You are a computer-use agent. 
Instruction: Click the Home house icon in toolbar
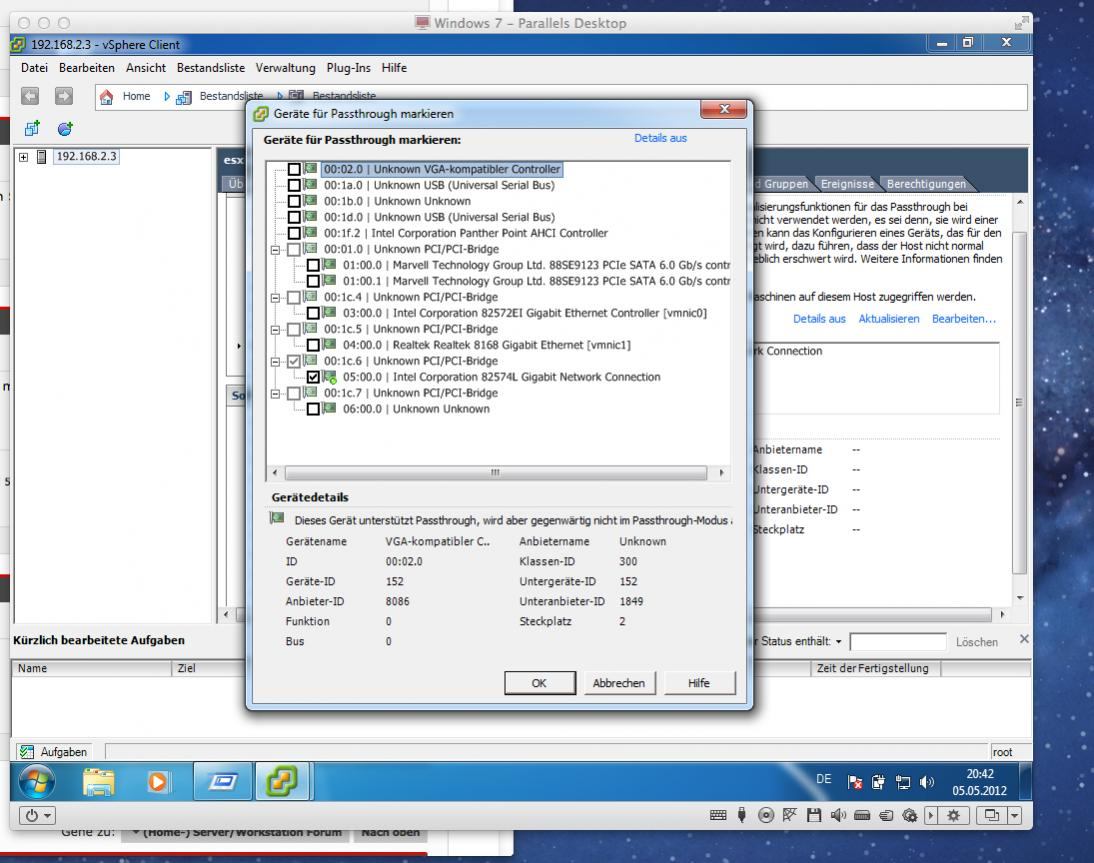[106, 96]
